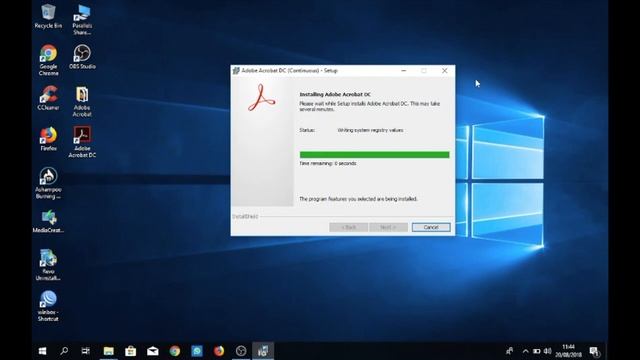The width and height of the screenshot is (640, 360).
Task: Switch to OBS Studio in the taskbar
Action: click(x=241, y=351)
